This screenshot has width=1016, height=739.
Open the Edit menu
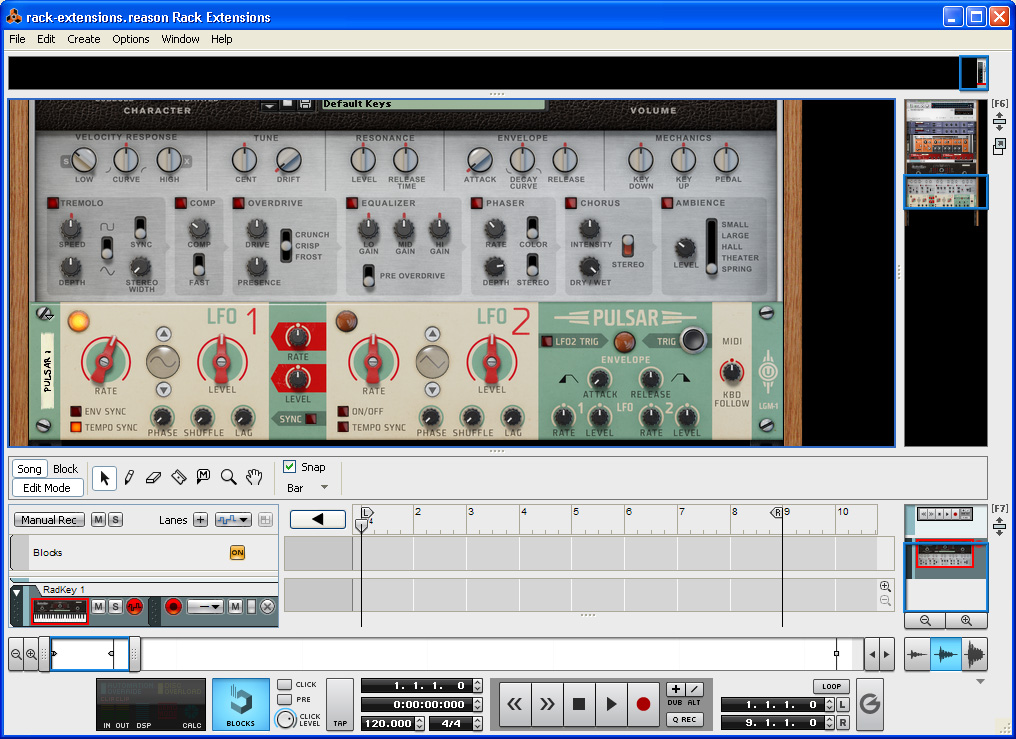click(x=46, y=39)
